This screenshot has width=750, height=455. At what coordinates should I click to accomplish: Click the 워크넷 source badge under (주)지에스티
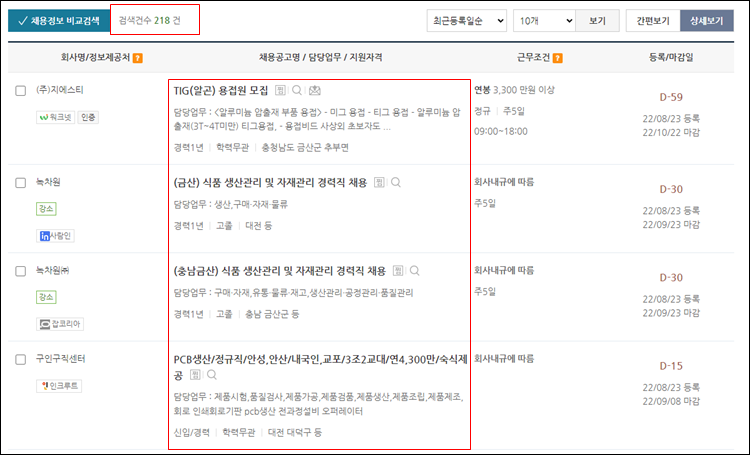pyautogui.click(x=55, y=117)
